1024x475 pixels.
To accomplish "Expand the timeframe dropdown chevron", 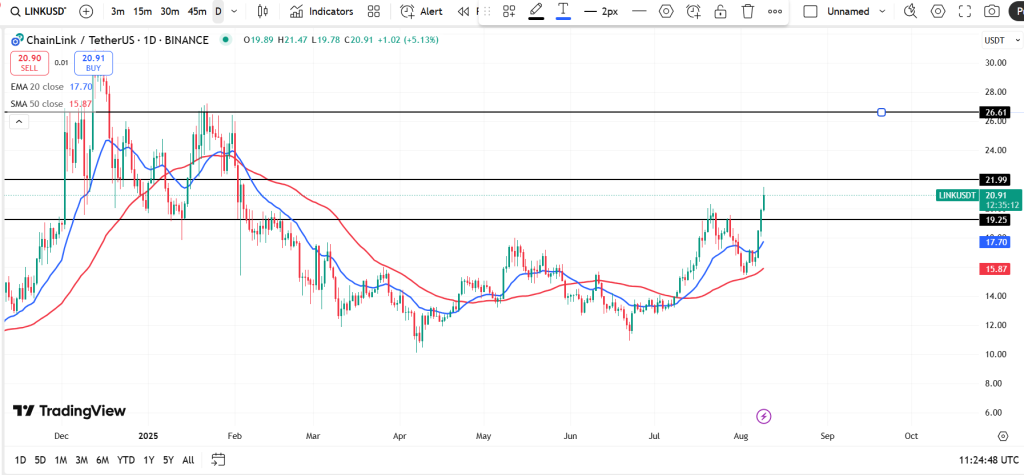I will point(234,11).
